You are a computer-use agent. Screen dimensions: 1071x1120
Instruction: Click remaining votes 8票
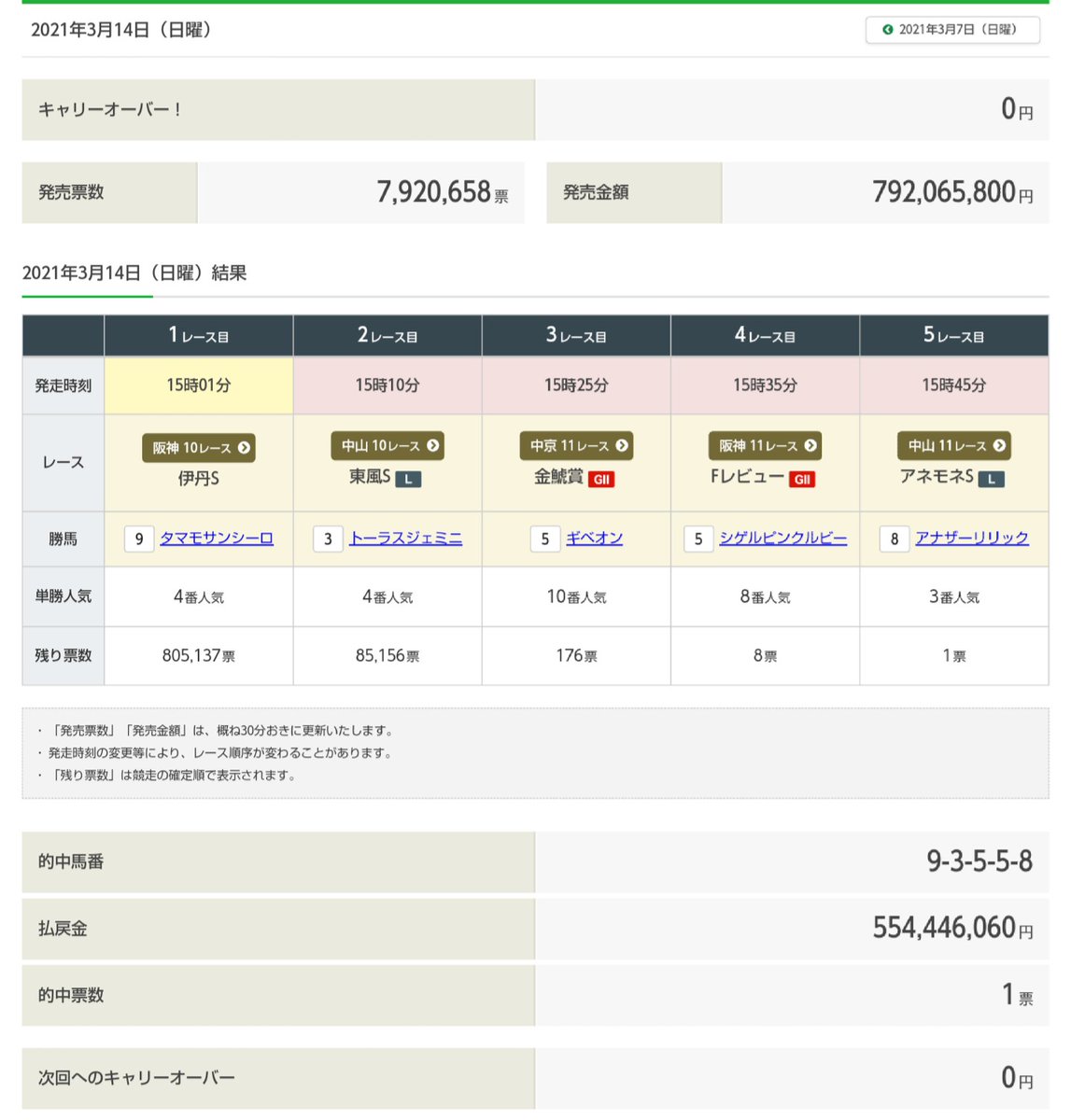pos(765,656)
